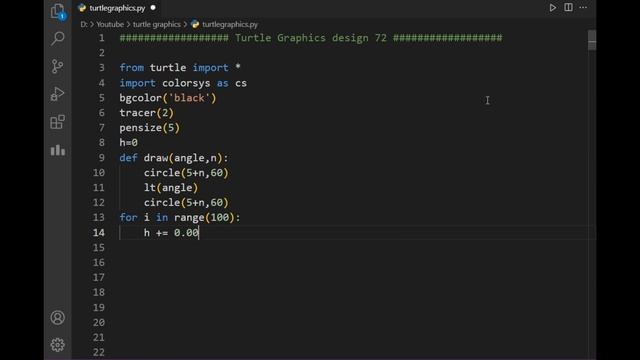Click the 'Youtube' breadcrumb folder
Viewport: 640px width, 360px height.
point(110,24)
